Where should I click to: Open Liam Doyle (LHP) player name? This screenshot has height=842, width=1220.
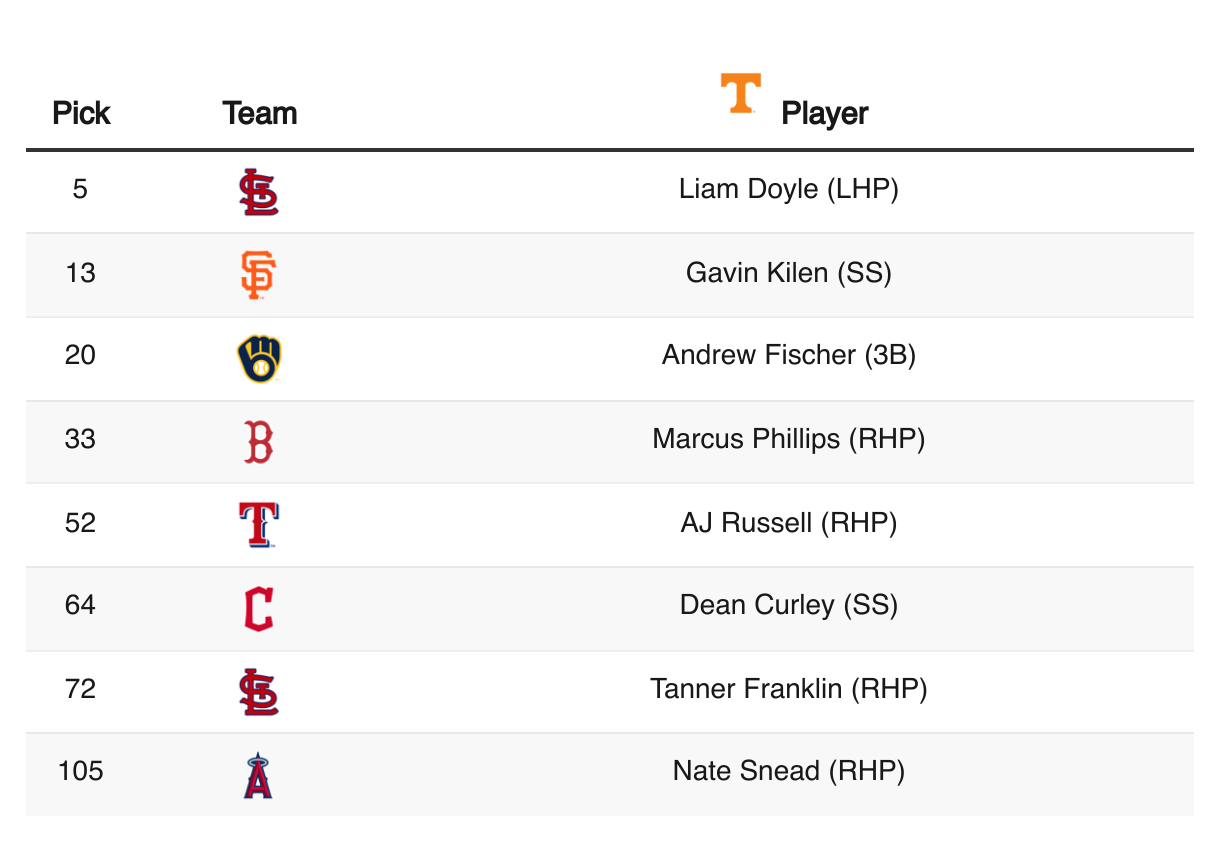pyautogui.click(x=788, y=189)
